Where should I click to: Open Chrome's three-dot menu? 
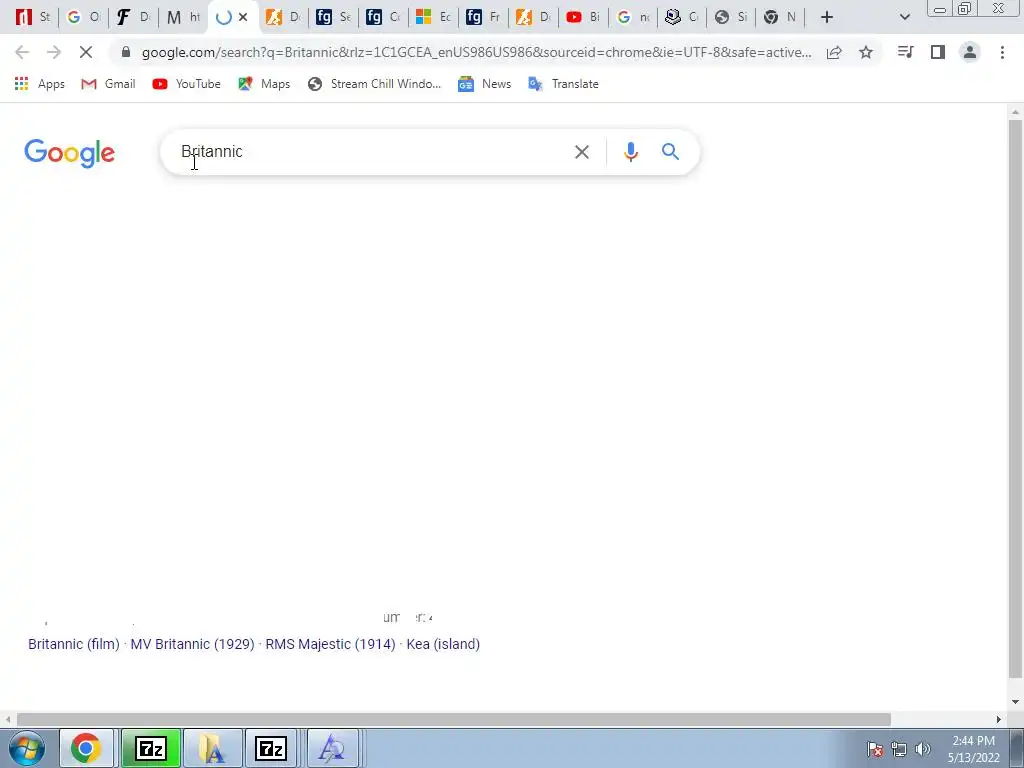[1002, 52]
